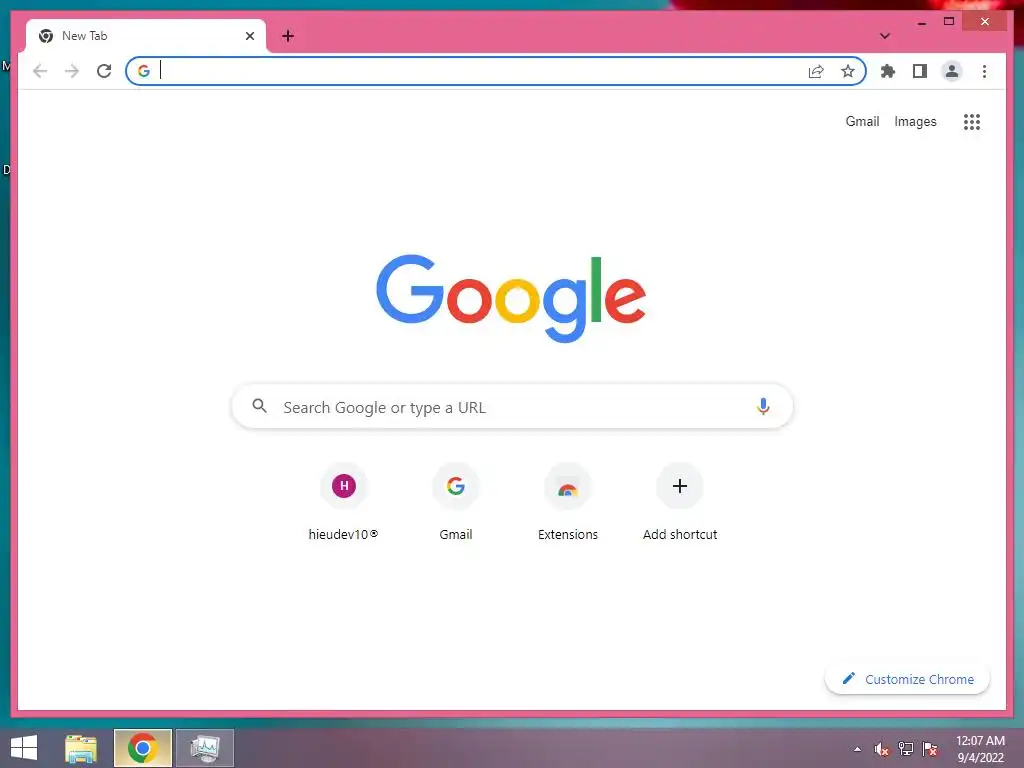This screenshot has height=768, width=1024.
Task: Open a new tab with plus button
Action: click(x=288, y=36)
